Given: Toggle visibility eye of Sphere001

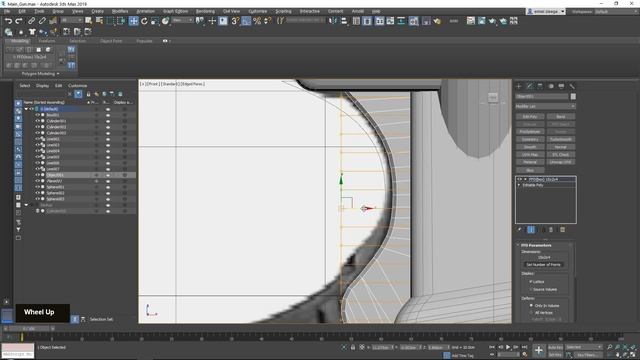Looking at the screenshot, I should tap(38, 187).
